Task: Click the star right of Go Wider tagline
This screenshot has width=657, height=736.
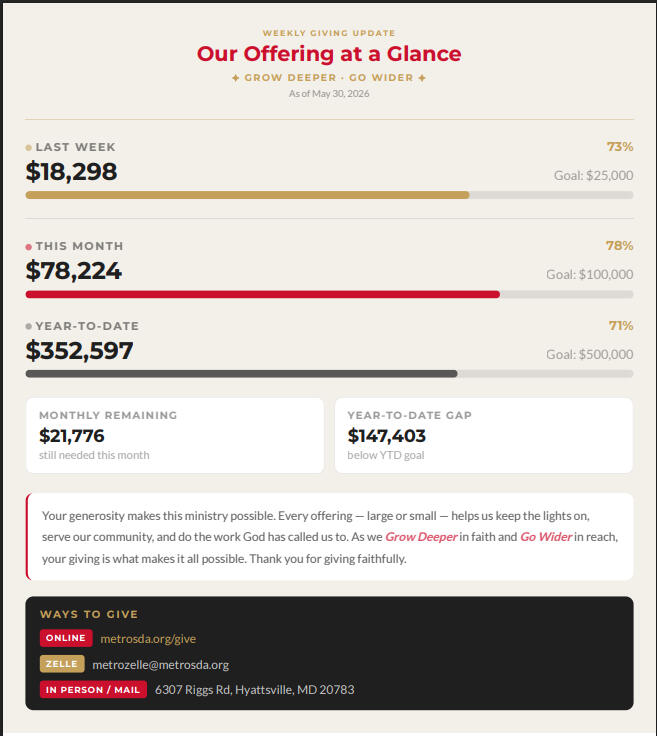Action: [422, 78]
